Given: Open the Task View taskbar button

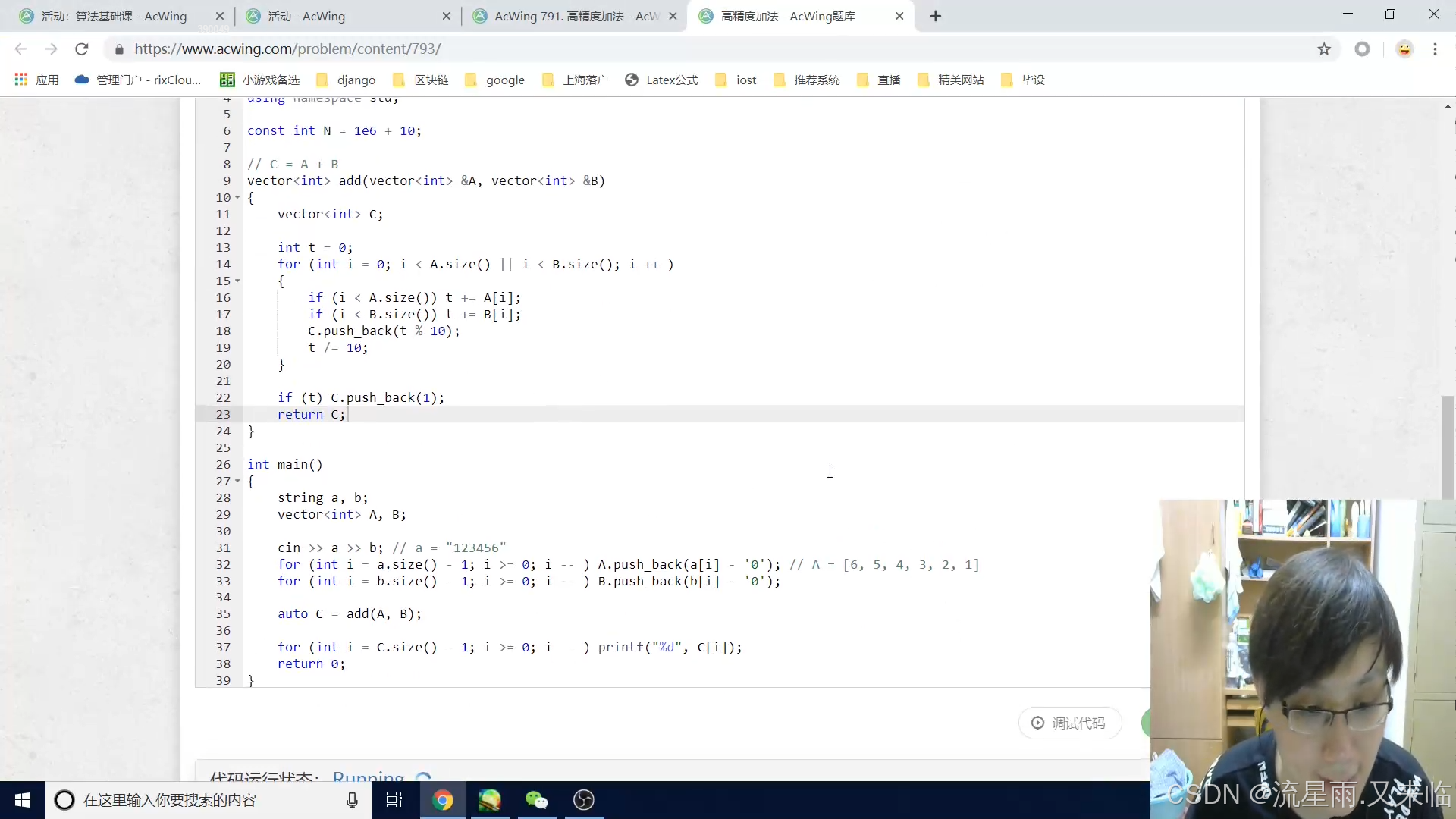Looking at the screenshot, I should (394, 800).
